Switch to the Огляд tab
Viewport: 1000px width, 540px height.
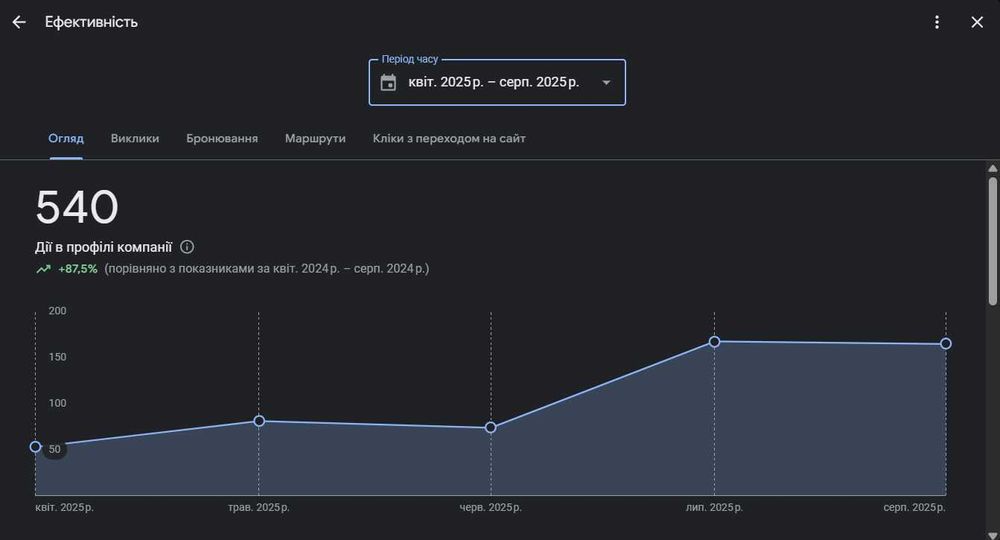[66, 138]
